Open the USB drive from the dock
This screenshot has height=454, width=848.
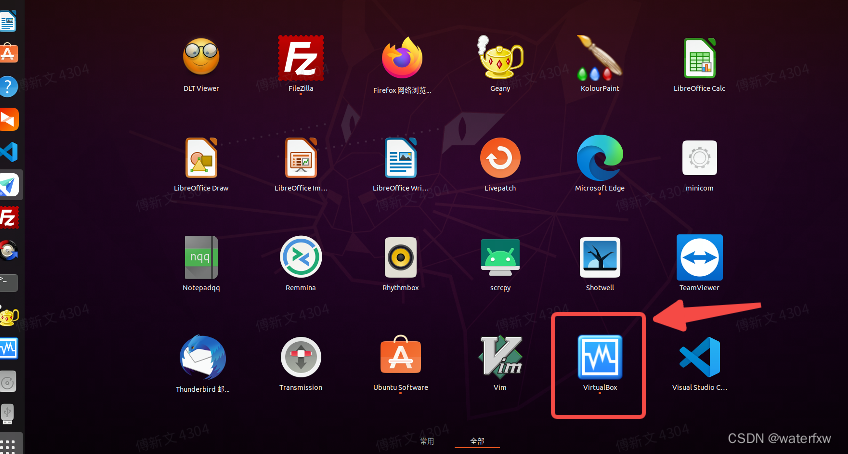[x=8, y=414]
